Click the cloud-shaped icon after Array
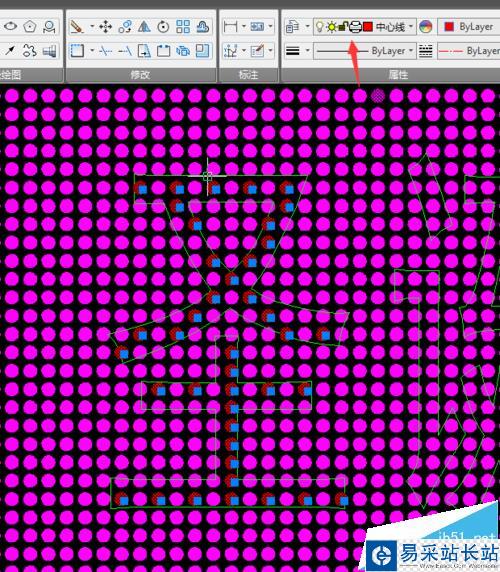Image resolution: width=500 pixels, height=572 pixels. pyautogui.click(x=202, y=27)
